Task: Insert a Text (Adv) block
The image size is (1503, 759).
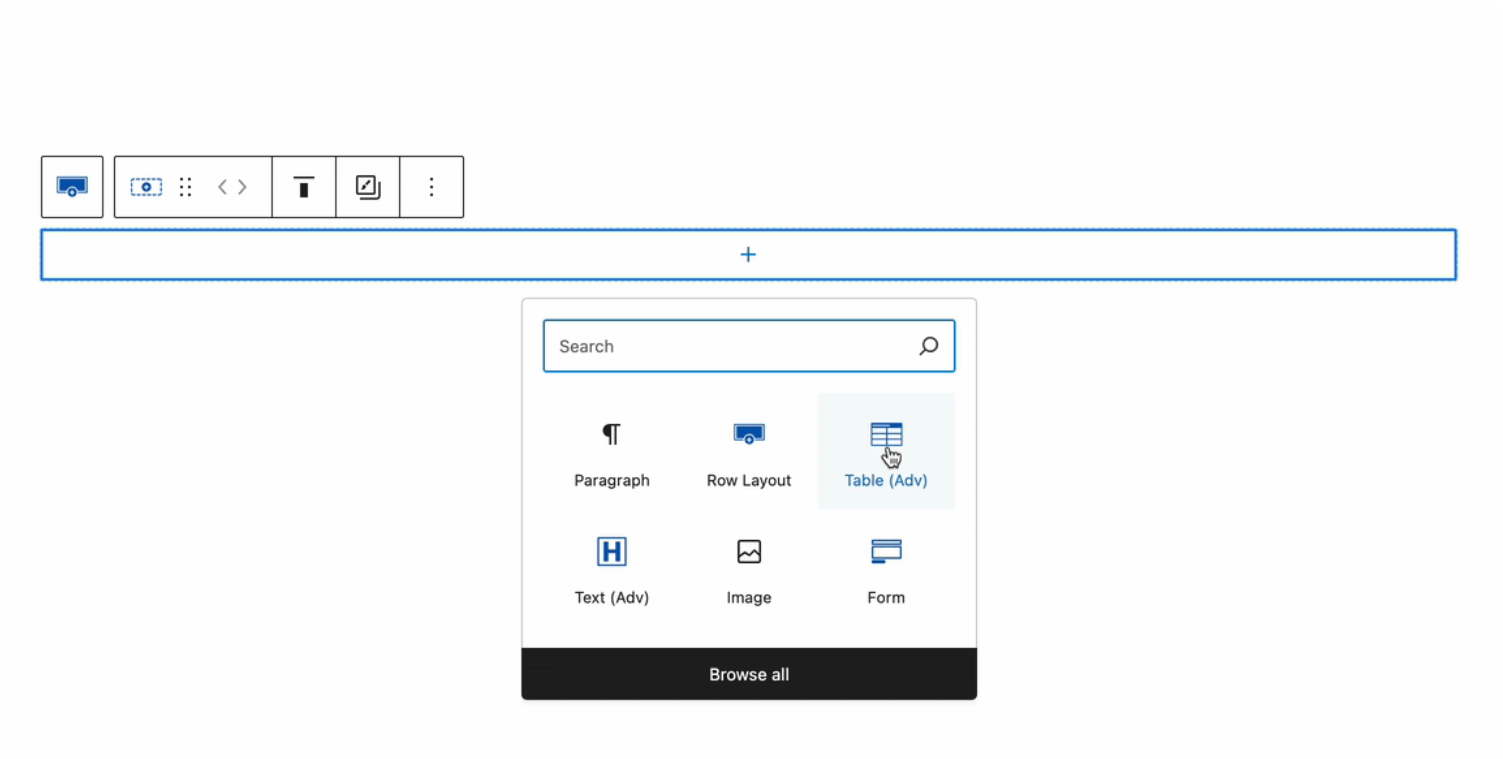Action: coord(611,551)
